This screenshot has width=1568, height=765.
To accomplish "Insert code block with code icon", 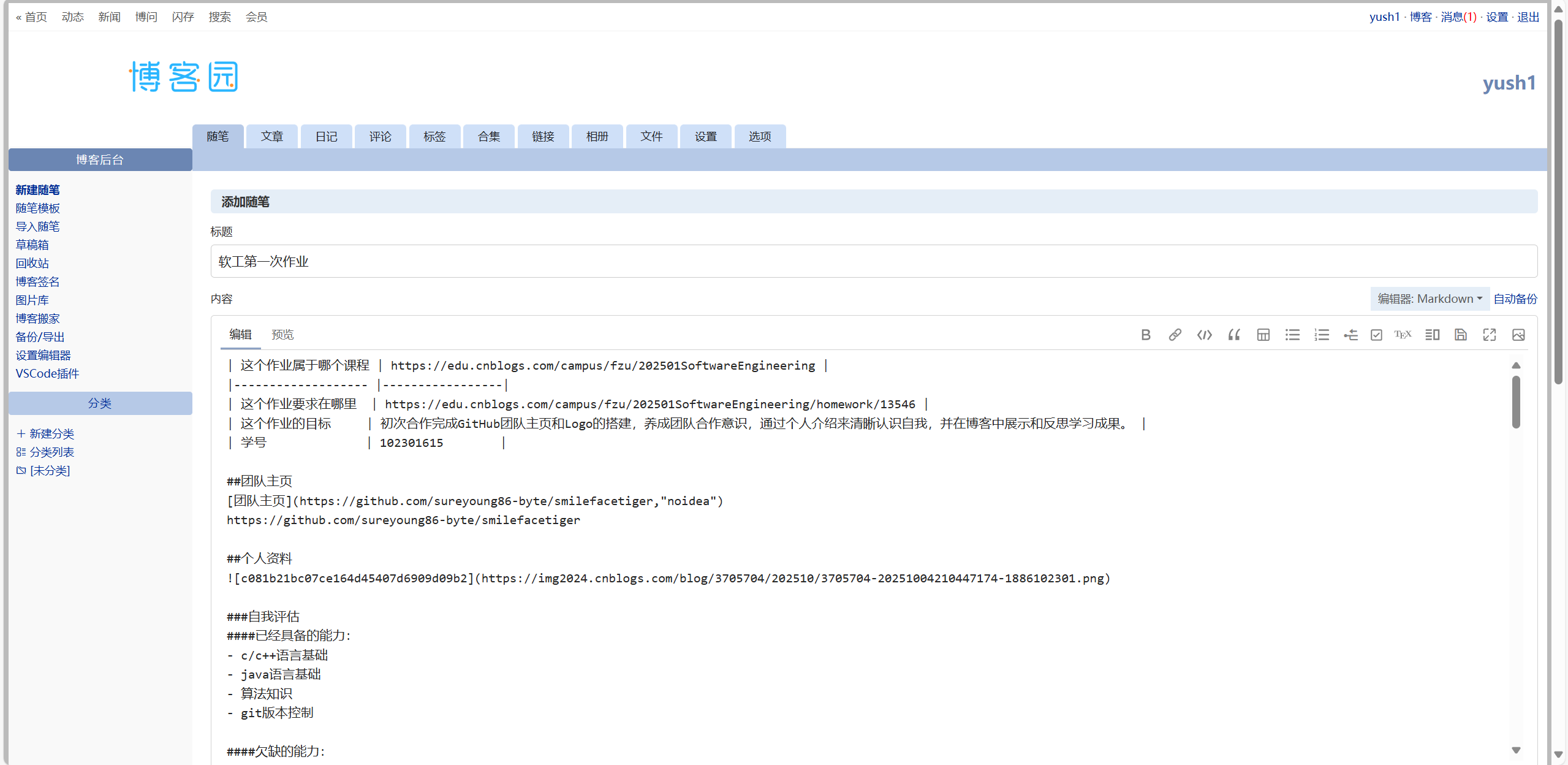I will point(1204,335).
